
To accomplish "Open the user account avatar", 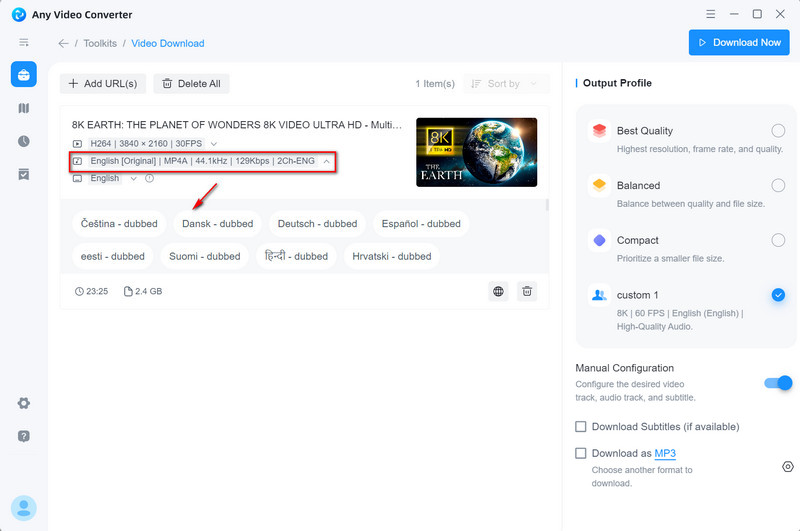I will pos(23,508).
